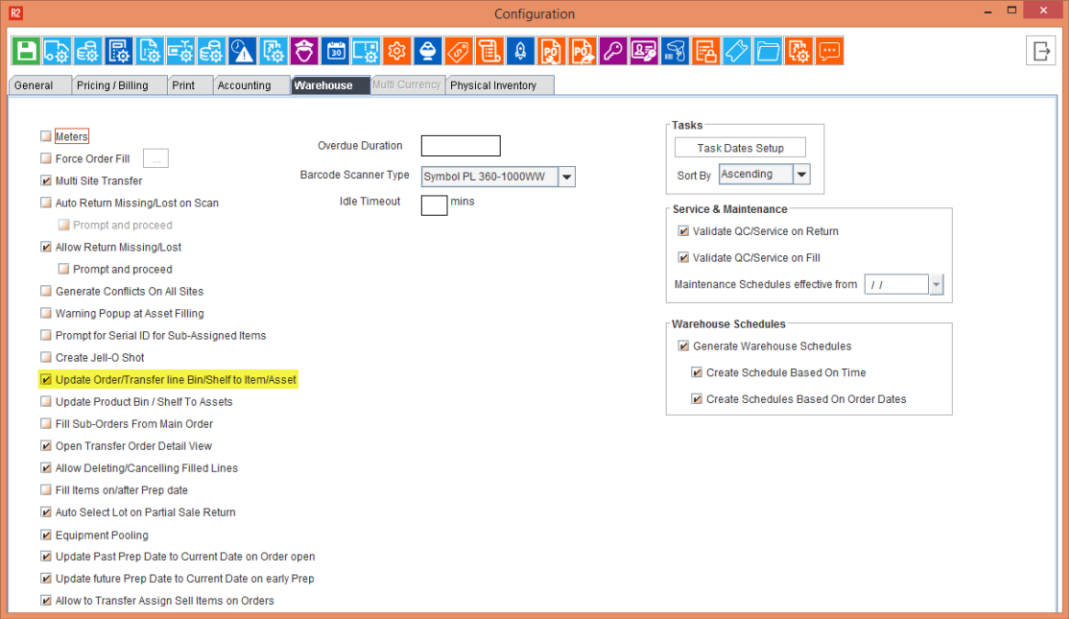The height and width of the screenshot is (619, 1069).
Task: Click the green Save icon
Action: pyautogui.click(x=25, y=51)
